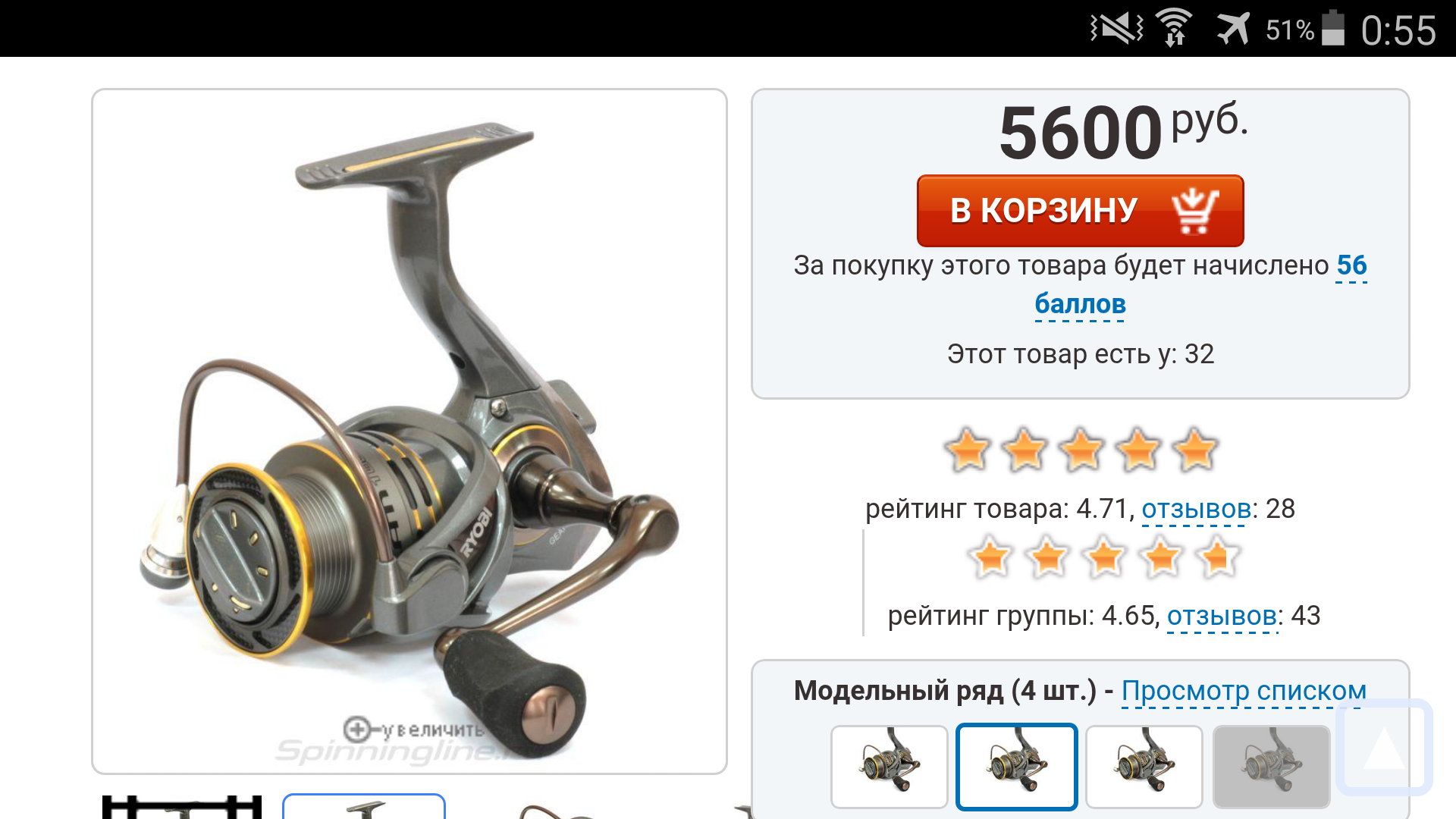This screenshot has width=1456, height=819.
Task: Tap the scroll-to-top arrow icon
Action: (1384, 747)
